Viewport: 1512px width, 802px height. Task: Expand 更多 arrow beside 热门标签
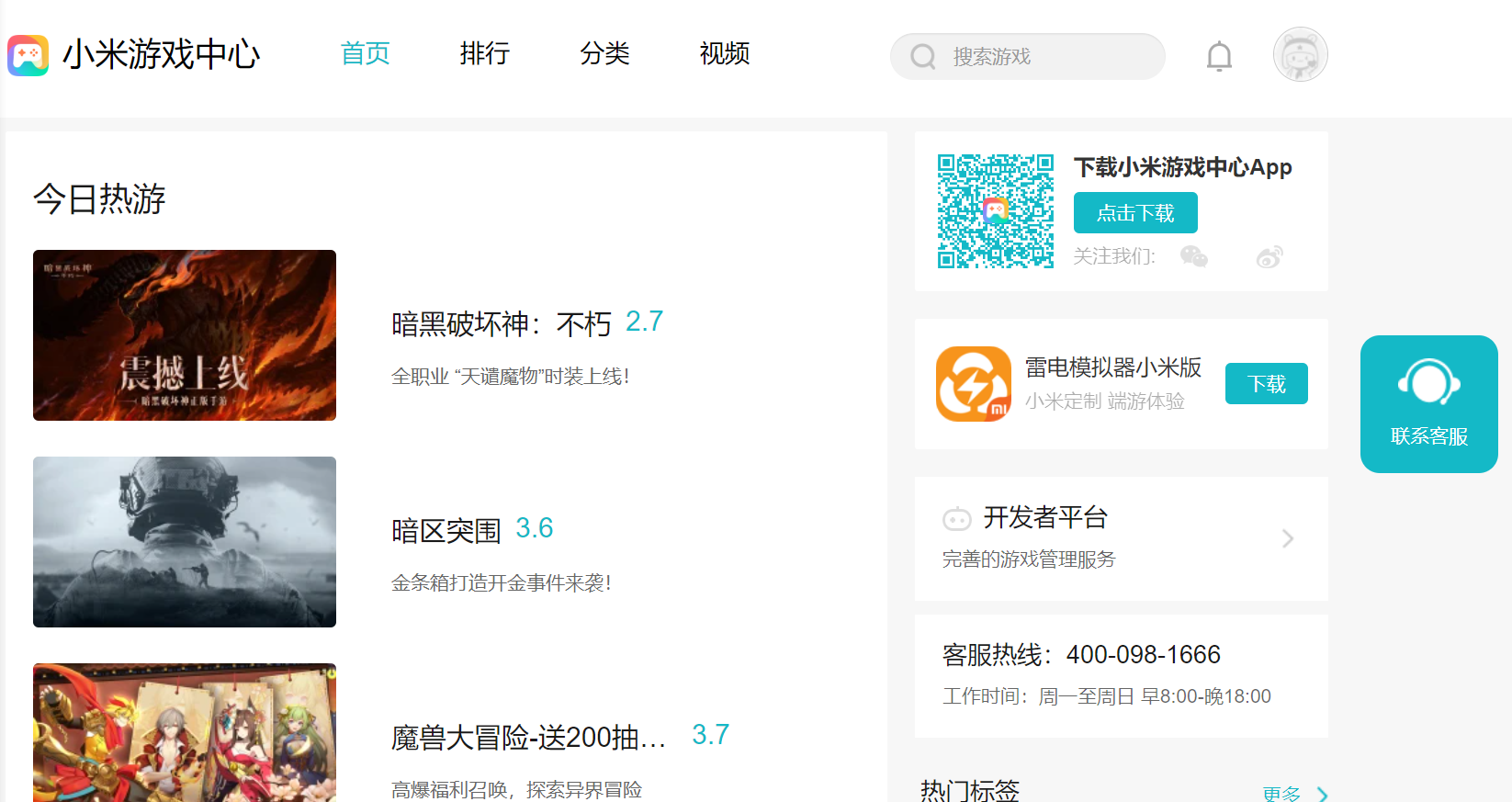pos(1323,794)
